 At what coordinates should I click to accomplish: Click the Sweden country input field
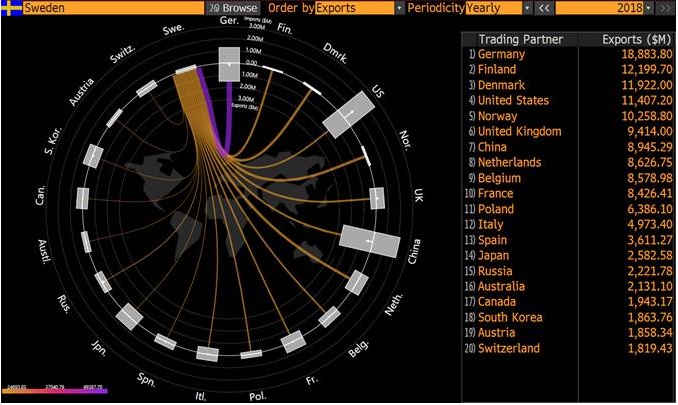pyautogui.click(x=113, y=8)
